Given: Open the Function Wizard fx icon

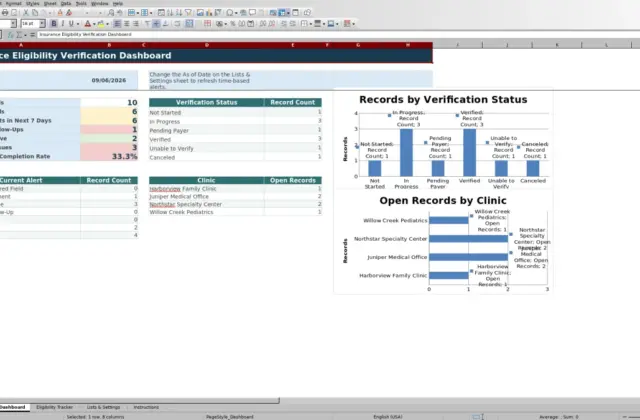Looking at the screenshot, I should tap(11, 35).
